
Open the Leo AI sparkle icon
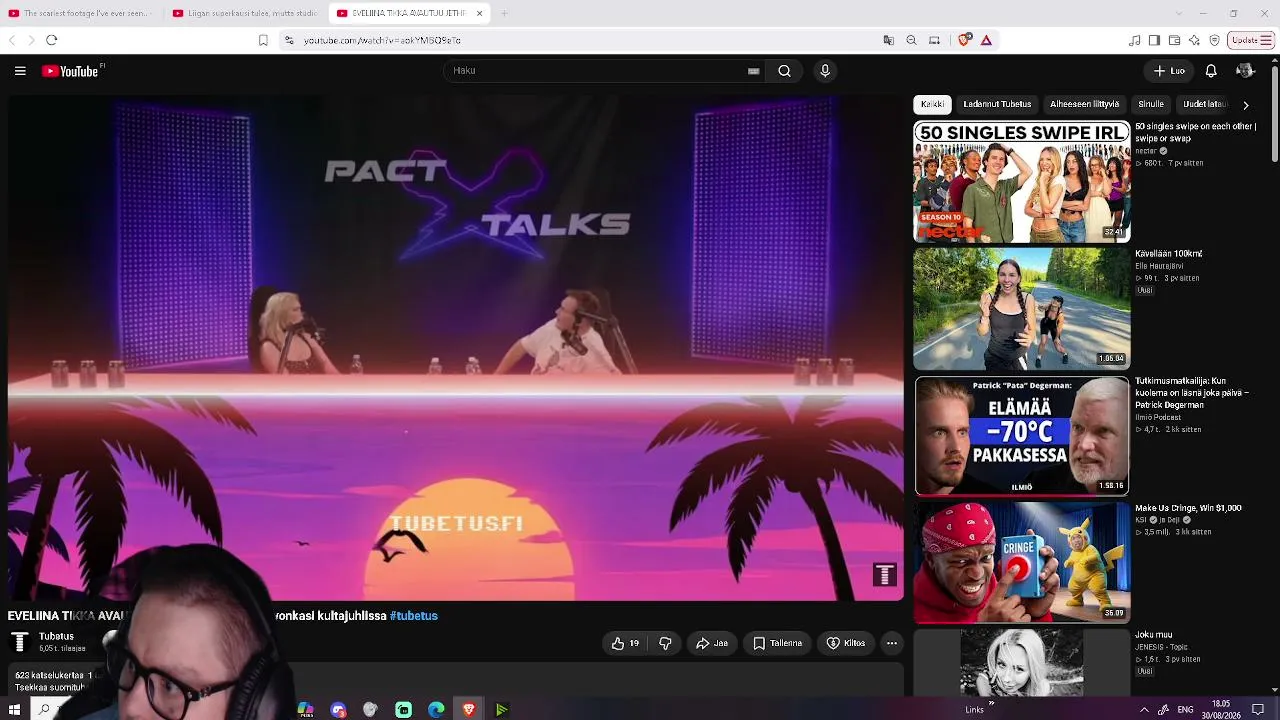tap(1194, 40)
